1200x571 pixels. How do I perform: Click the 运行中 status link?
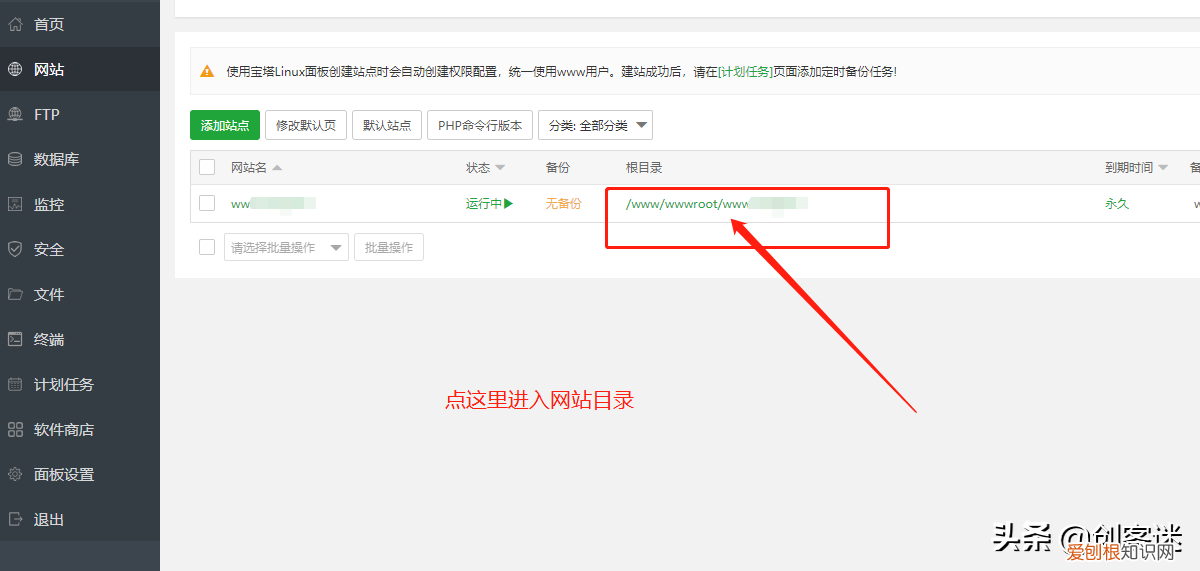483,203
